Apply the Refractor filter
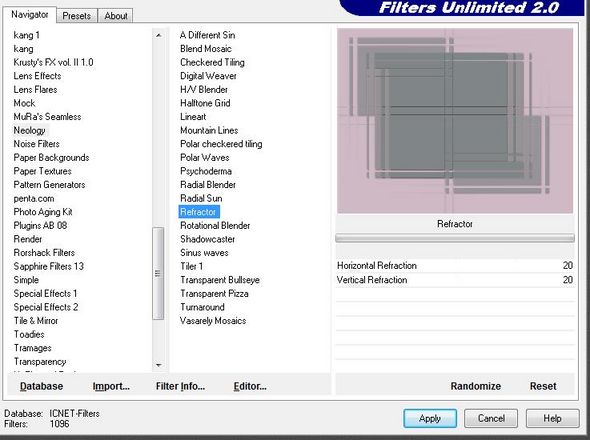This screenshot has height=440, width=590. point(430,418)
